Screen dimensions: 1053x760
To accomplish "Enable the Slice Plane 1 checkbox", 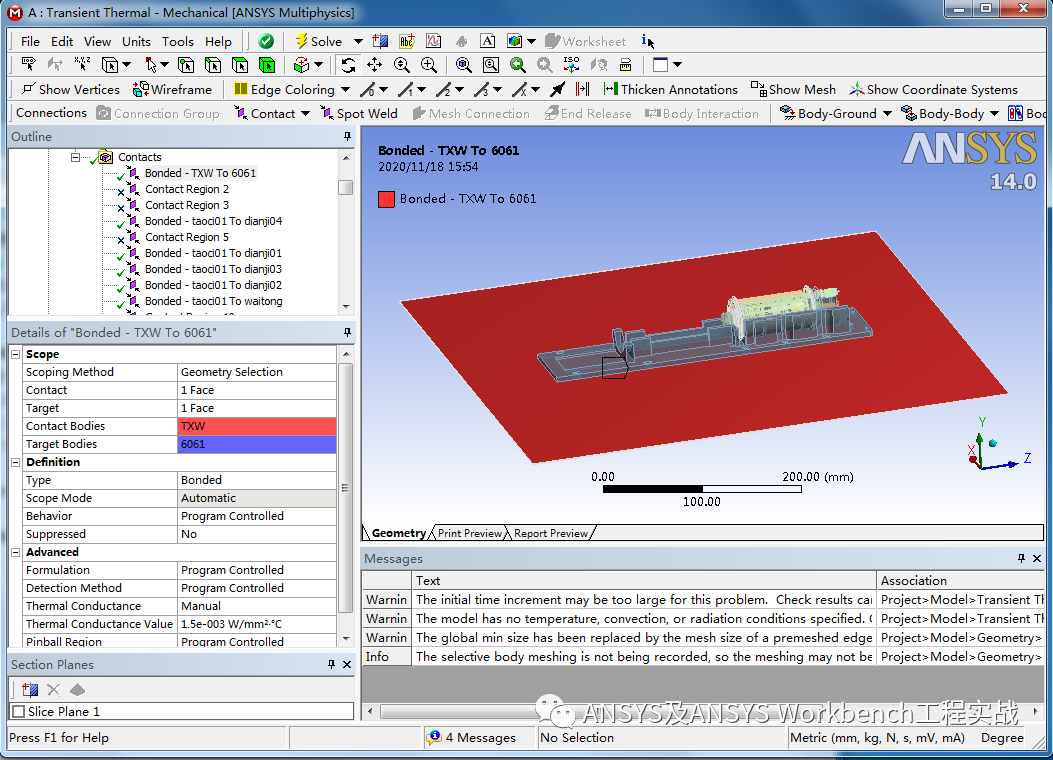I will [19, 712].
